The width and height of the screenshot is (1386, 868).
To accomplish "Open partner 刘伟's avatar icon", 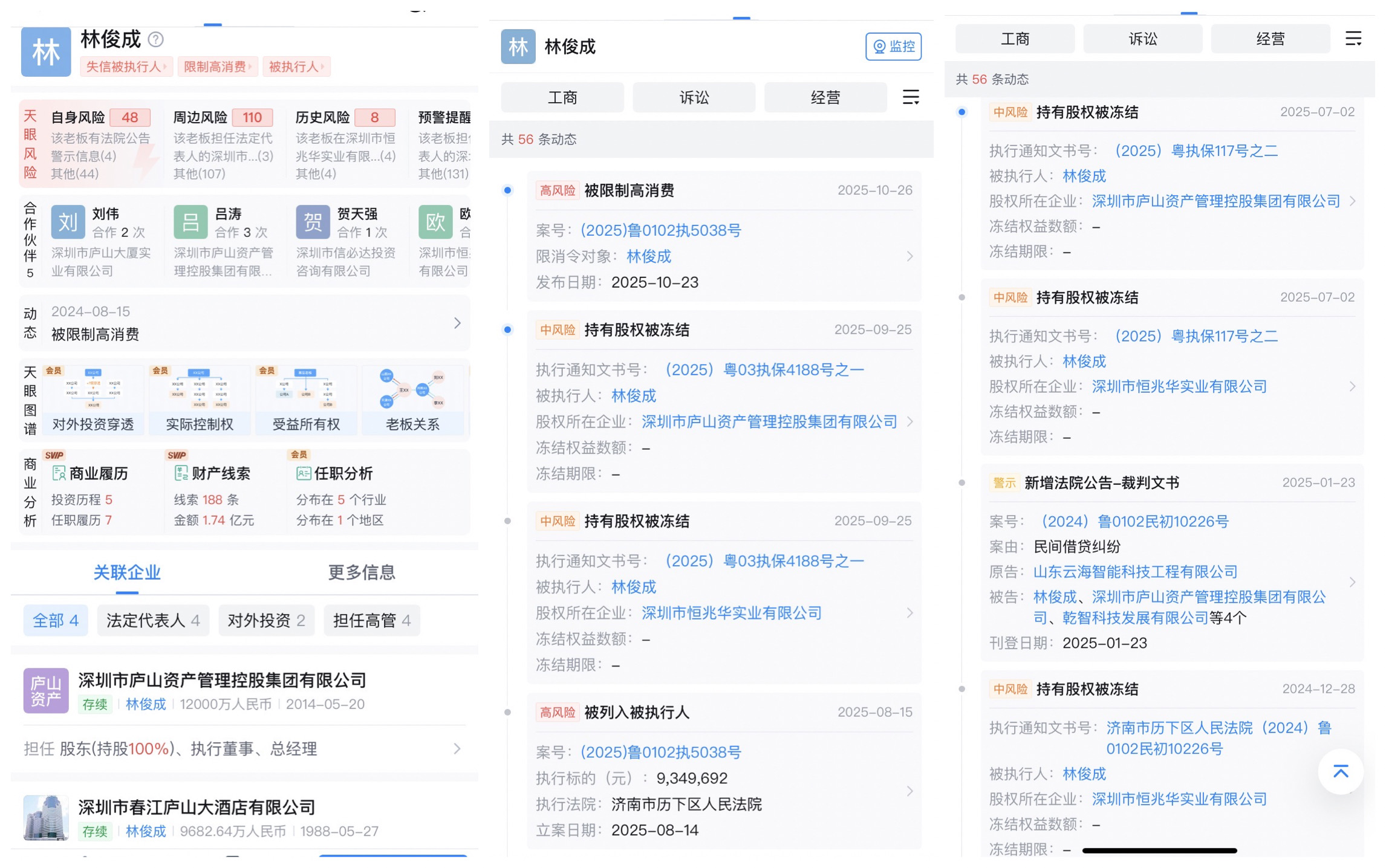I will [68, 222].
